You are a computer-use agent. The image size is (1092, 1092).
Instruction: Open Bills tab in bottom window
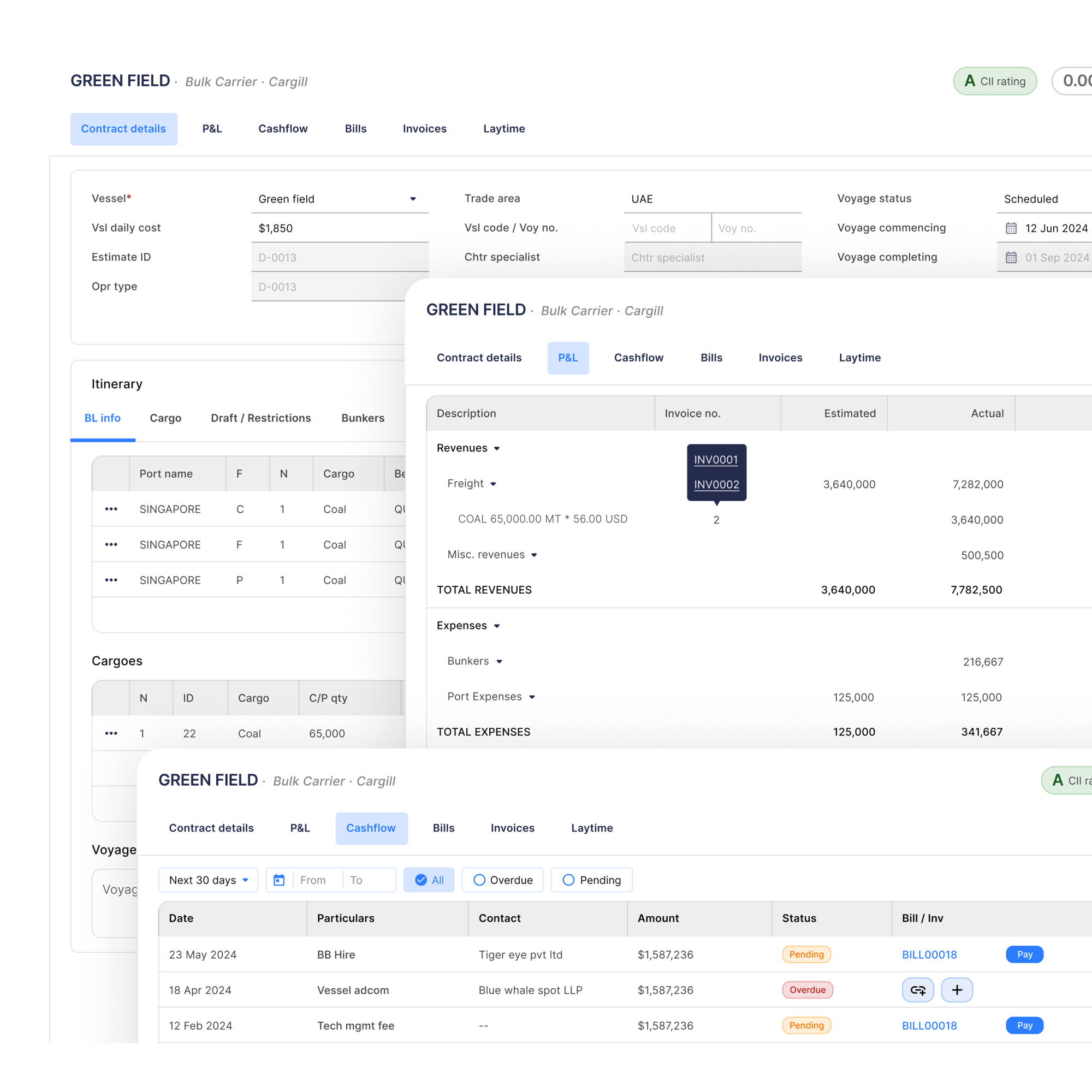click(x=444, y=828)
